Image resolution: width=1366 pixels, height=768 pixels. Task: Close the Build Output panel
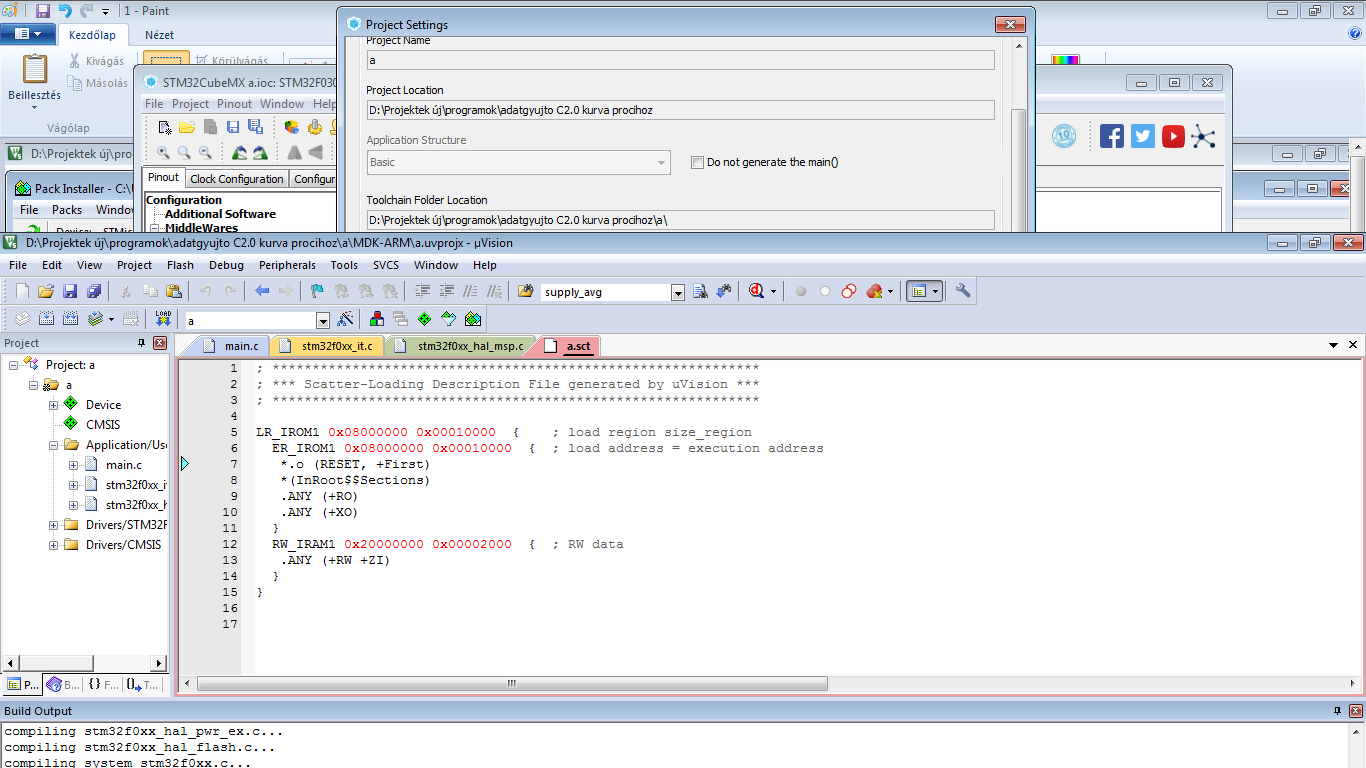click(x=1355, y=711)
